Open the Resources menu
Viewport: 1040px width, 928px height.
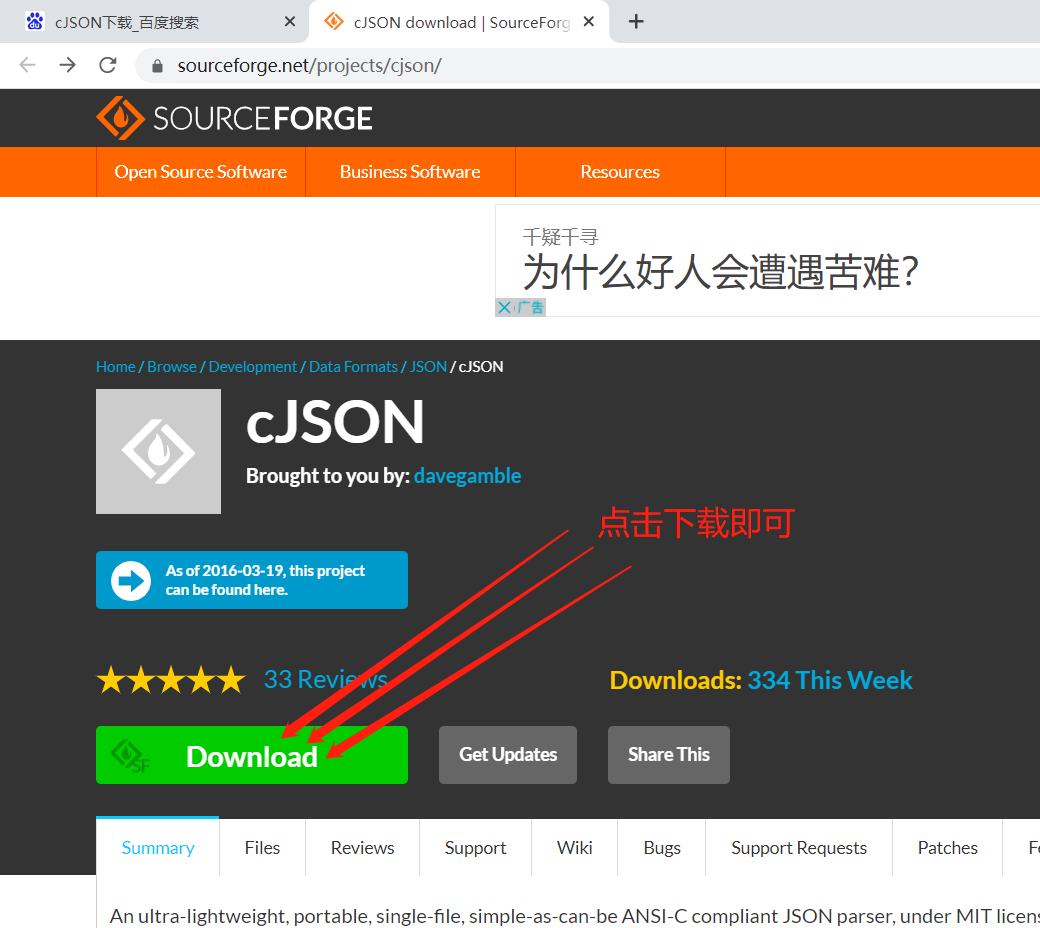(x=620, y=172)
